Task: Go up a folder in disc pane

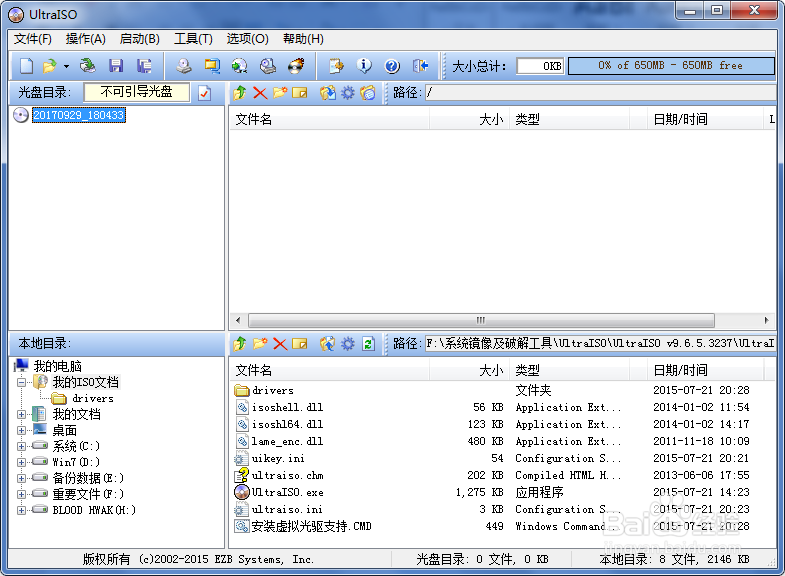Action: point(239,93)
